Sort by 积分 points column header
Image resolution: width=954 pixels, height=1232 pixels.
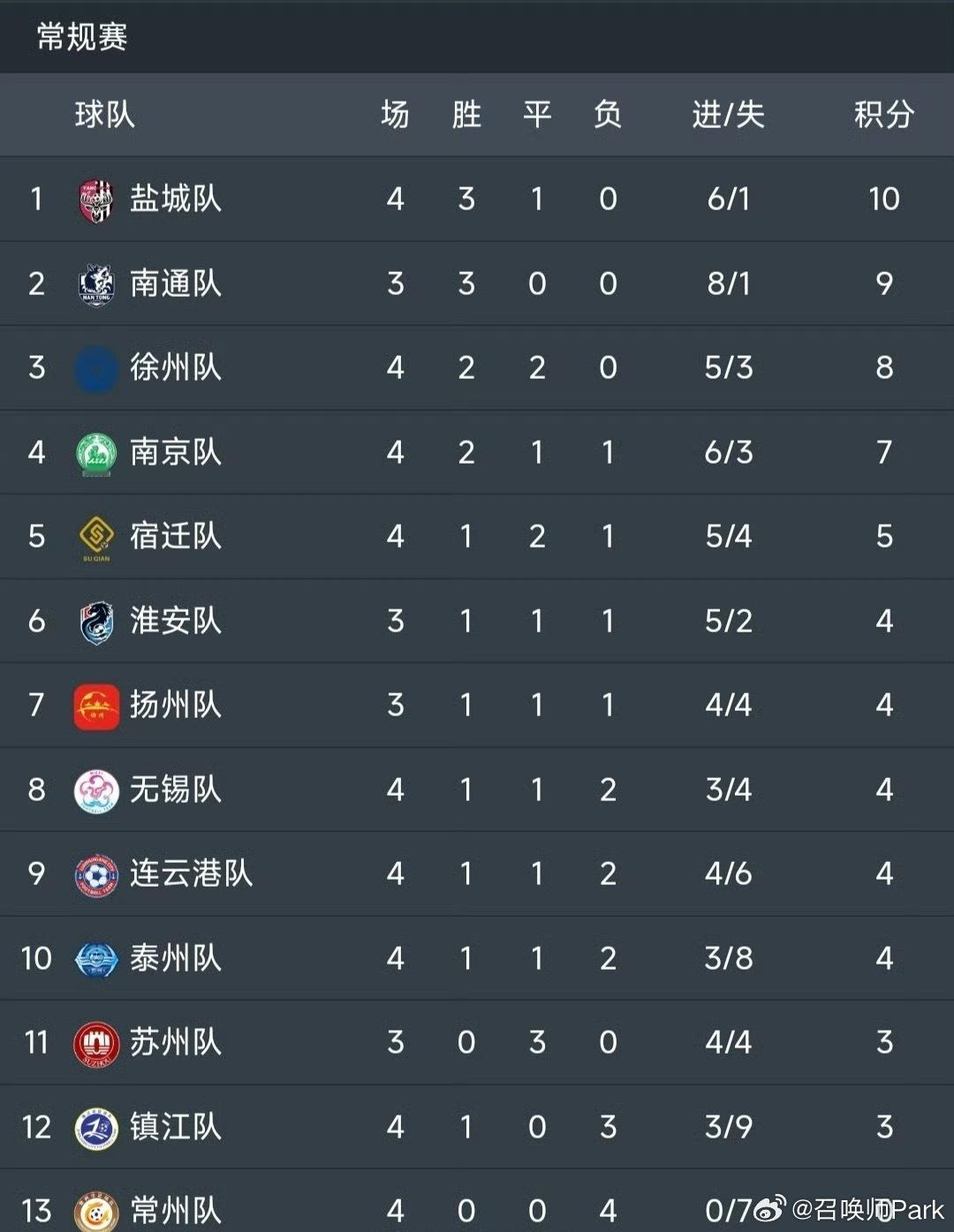pyautogui.click(x=883, y=115)
